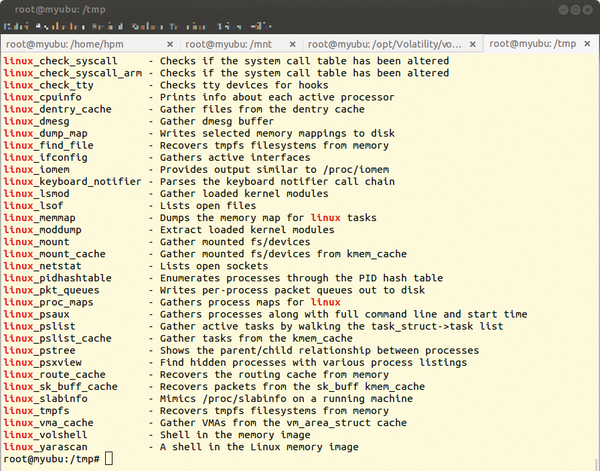This screenshot has width=600, height=471.
Task: Click 'Lists open sockets' description
Action: point(214,266)
